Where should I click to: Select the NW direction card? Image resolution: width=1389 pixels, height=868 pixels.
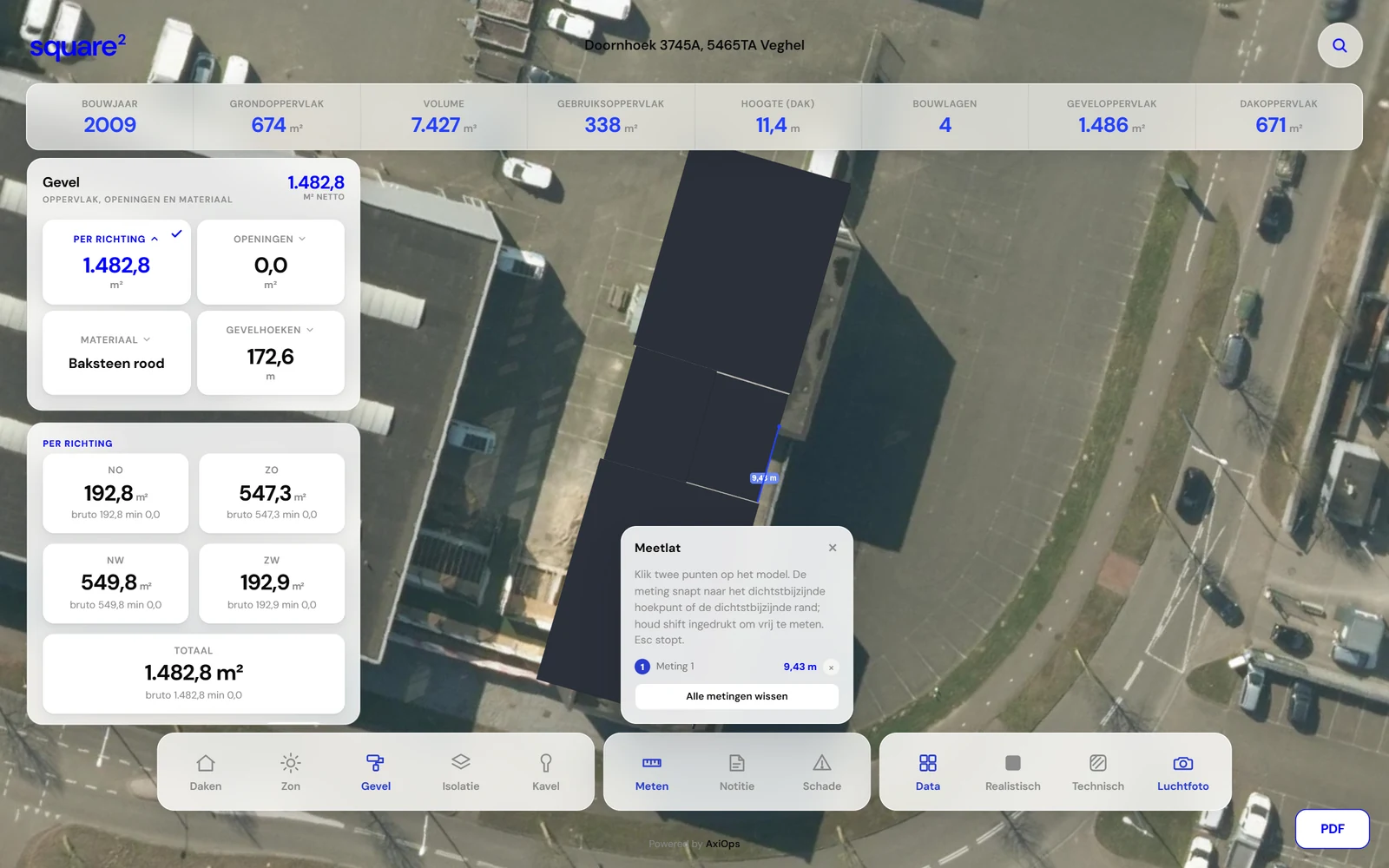click(x=115, y=583)
